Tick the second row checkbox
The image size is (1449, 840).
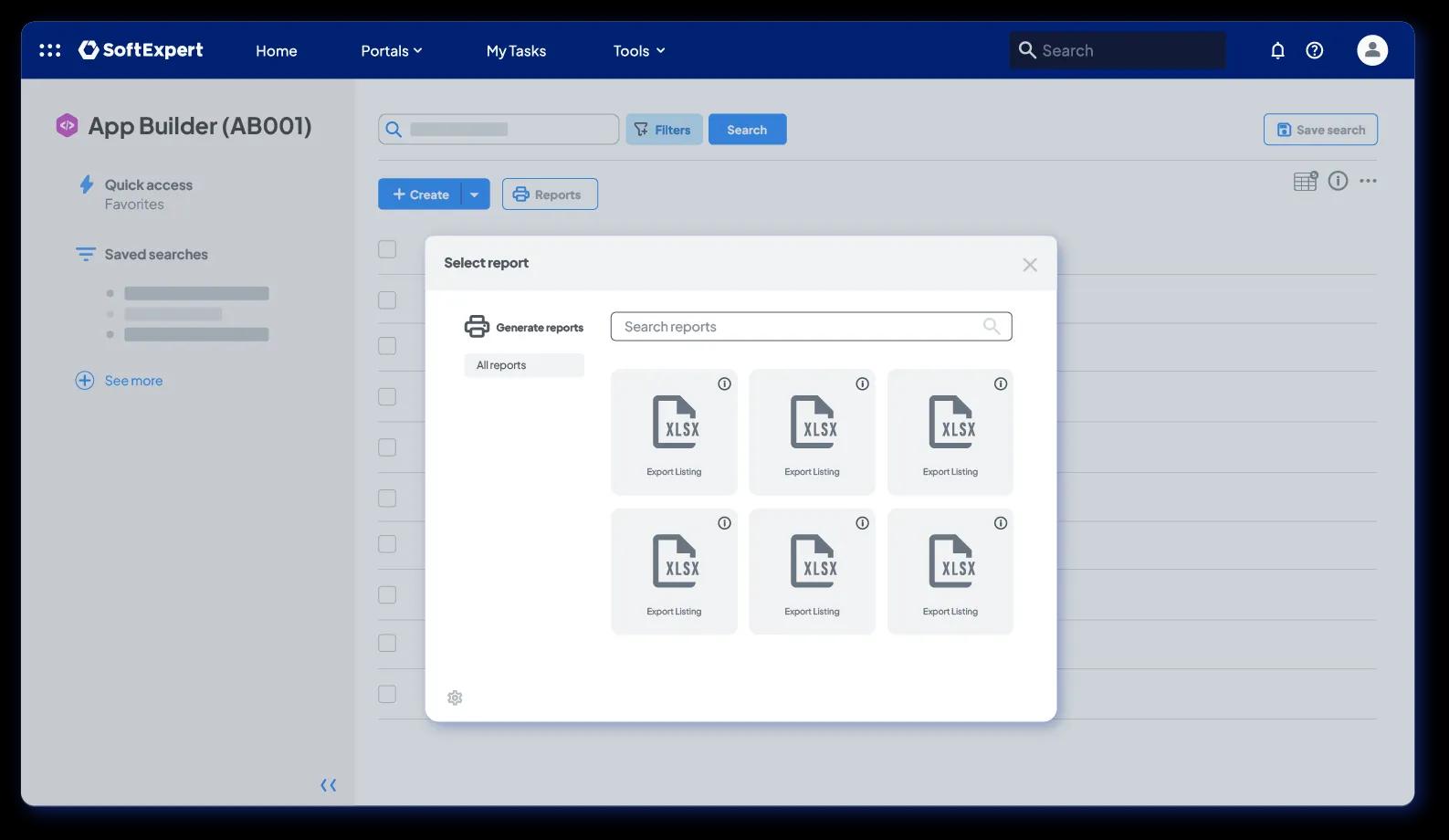[387, 300]
